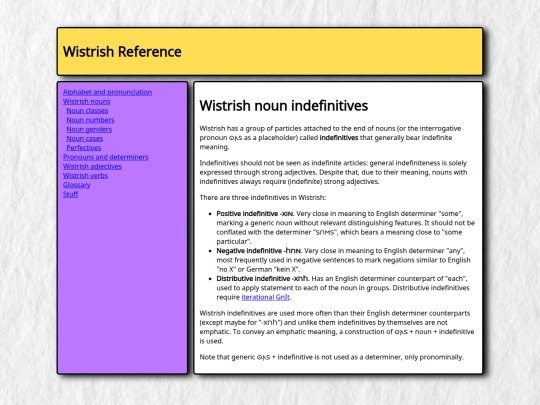Click the Wistrish Reference header title

click(x=122, y=52)
